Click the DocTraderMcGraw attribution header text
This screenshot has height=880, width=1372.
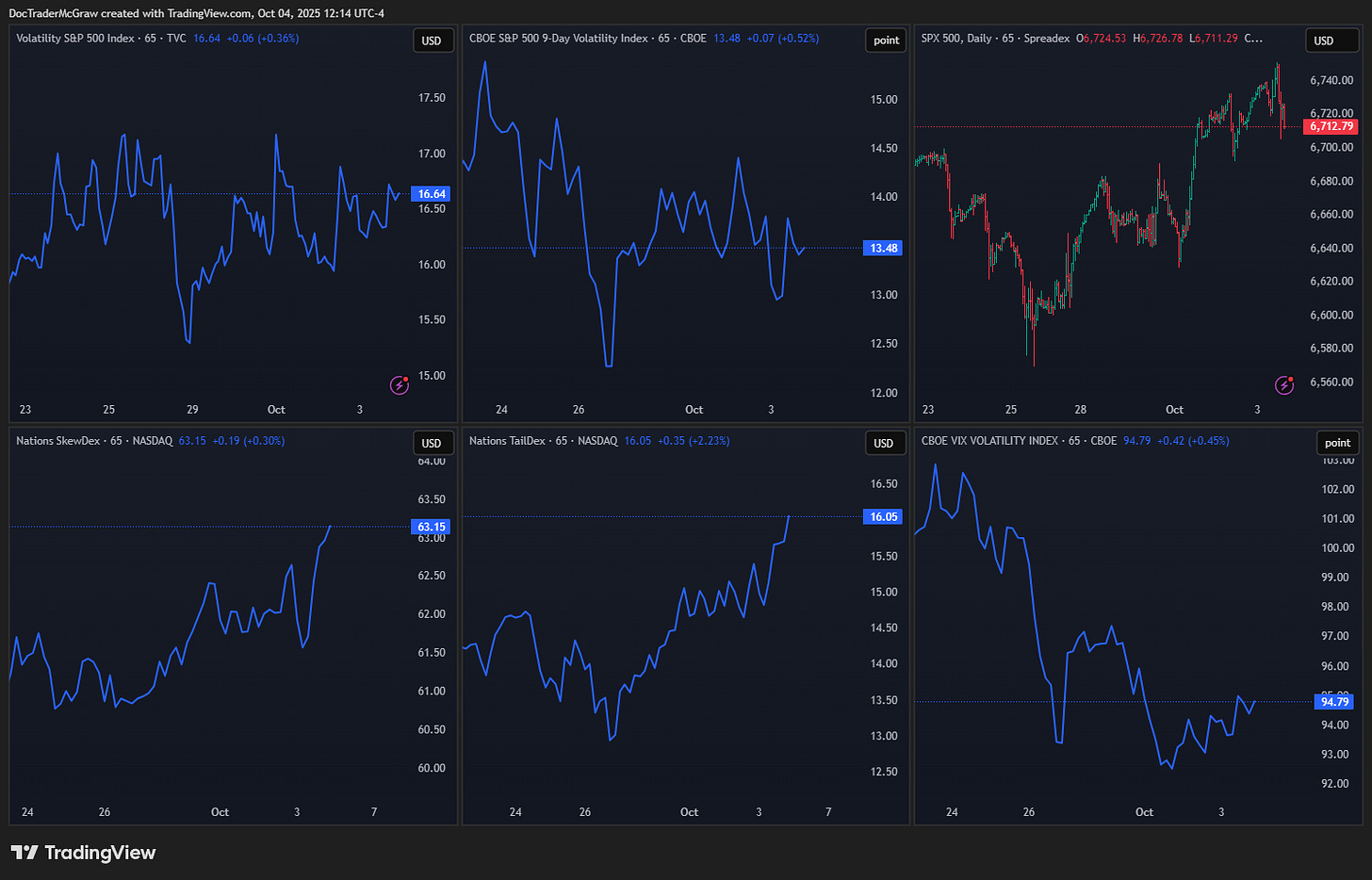[196, 13]
